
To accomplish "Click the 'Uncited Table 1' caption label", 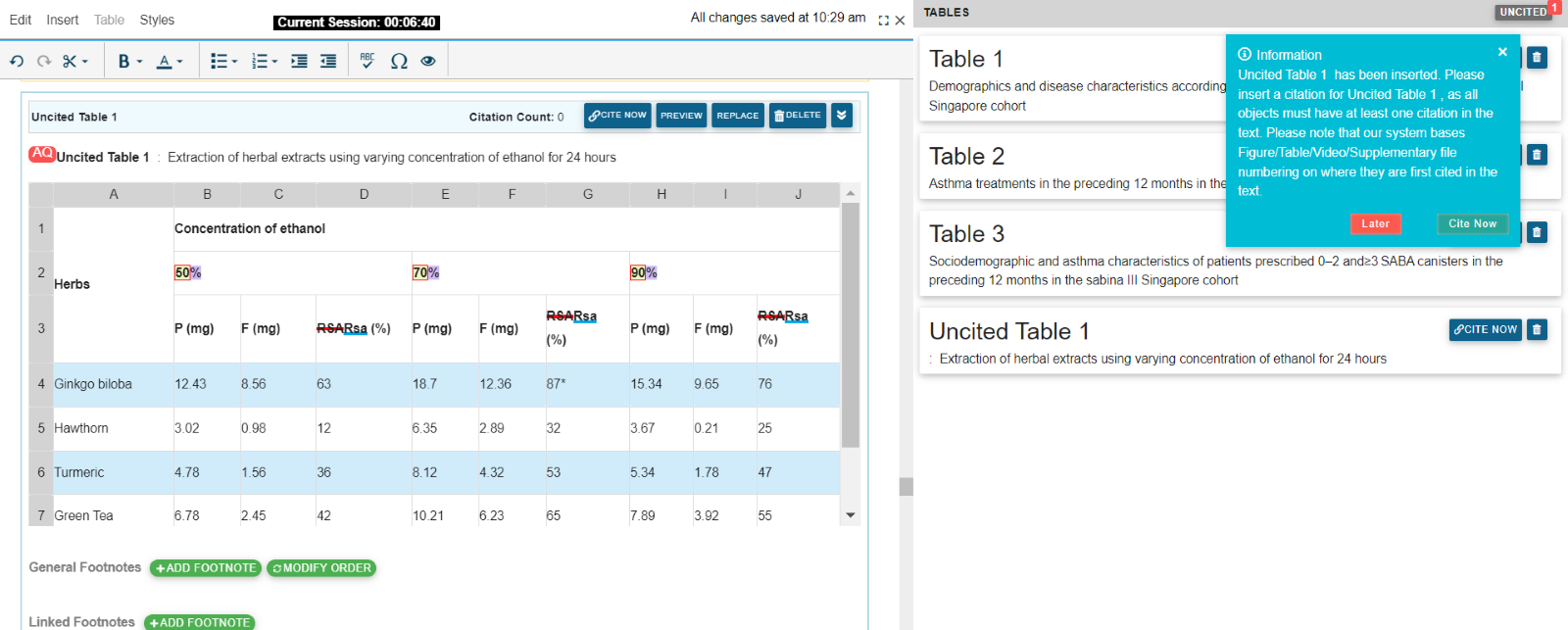I will coord(103,157).
